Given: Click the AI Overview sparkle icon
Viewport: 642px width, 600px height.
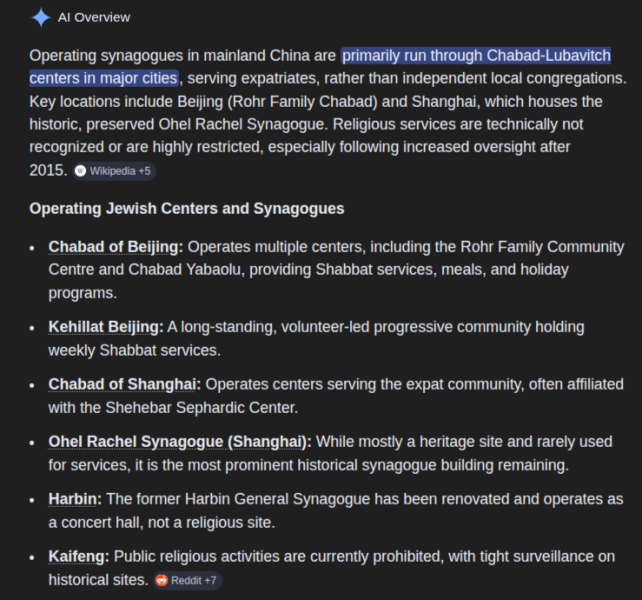Looking at the screenshot, I should (41, 18).
